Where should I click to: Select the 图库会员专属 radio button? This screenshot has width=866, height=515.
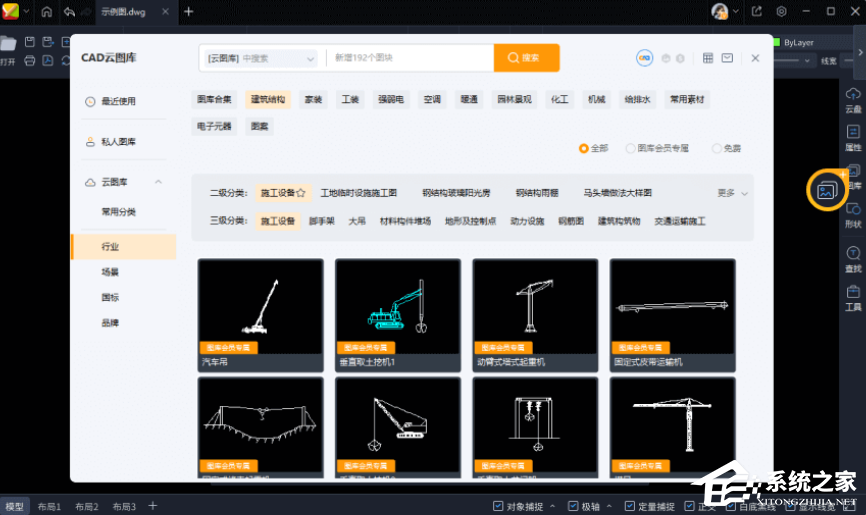coord(630,148)
